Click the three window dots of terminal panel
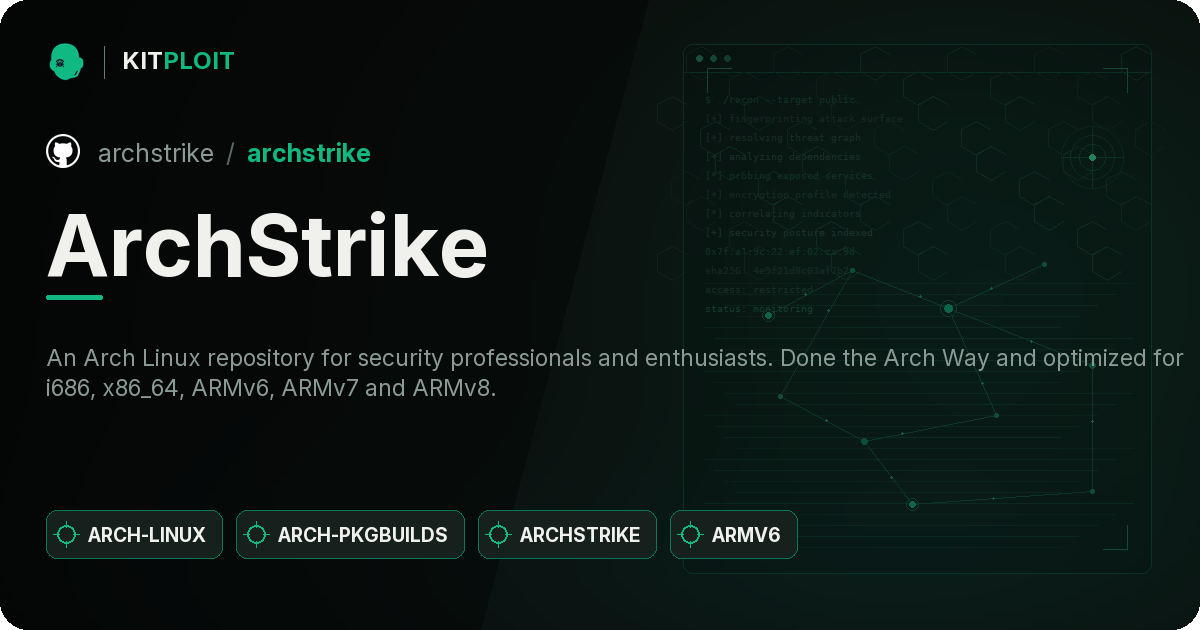1200x630 pixels. click(x=713, y=59)
